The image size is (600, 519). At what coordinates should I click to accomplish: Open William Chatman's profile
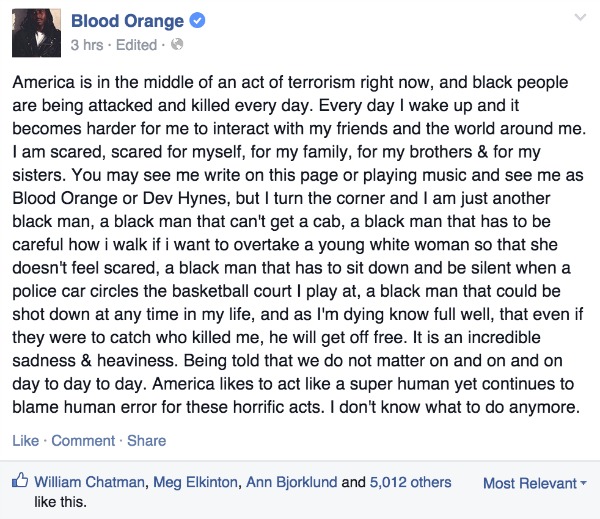tap(90, 482)
